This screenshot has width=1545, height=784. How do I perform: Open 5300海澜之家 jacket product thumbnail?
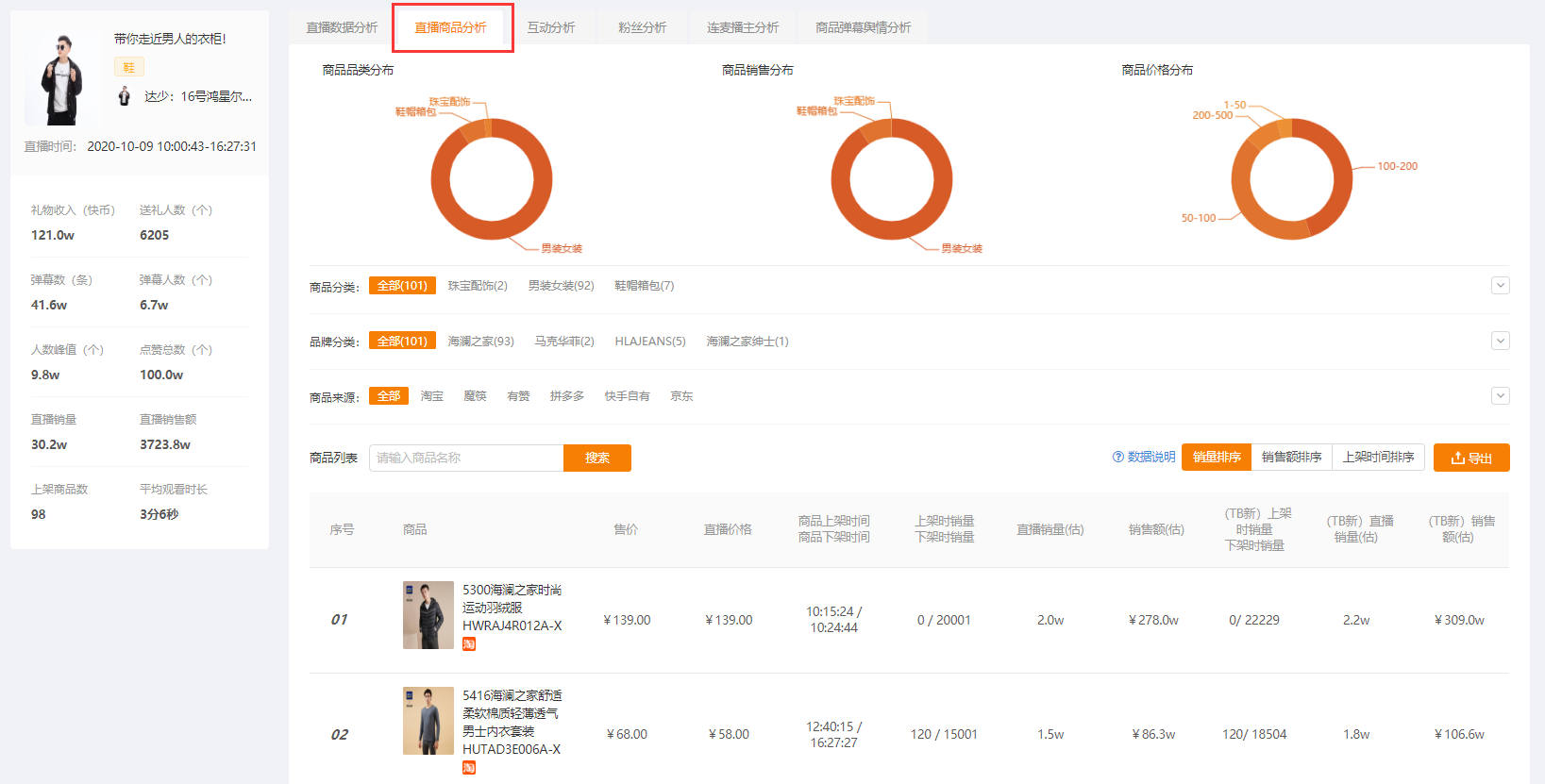click(428, 615)
